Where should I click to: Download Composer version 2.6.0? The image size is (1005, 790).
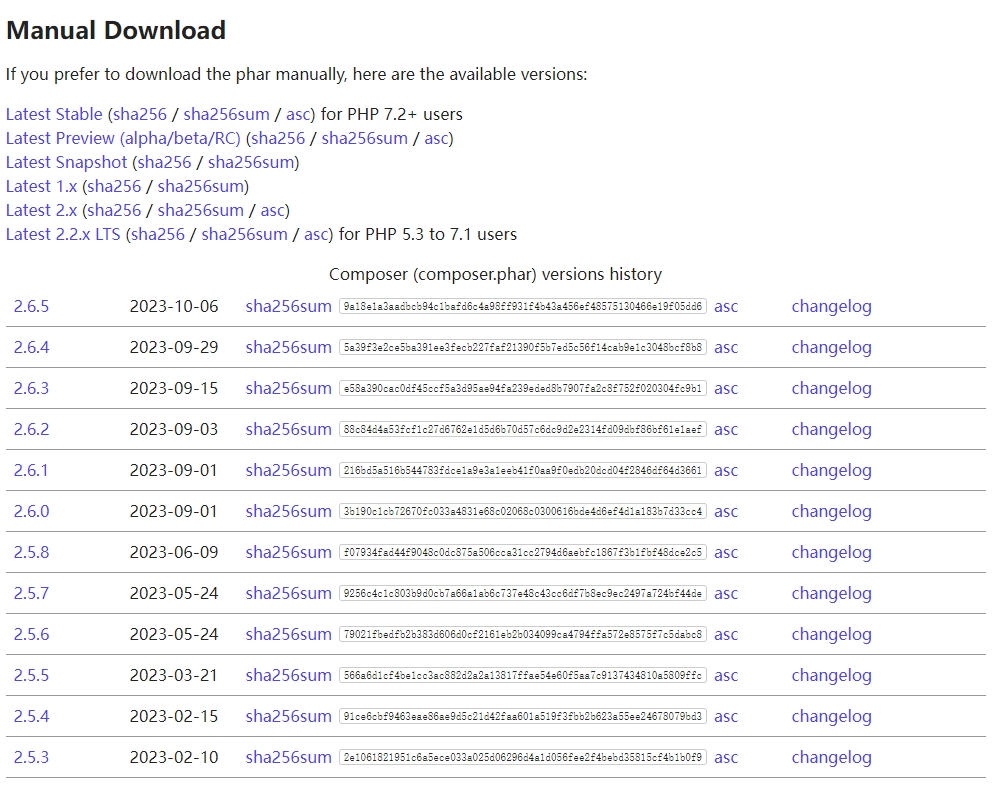coord(31,511)
